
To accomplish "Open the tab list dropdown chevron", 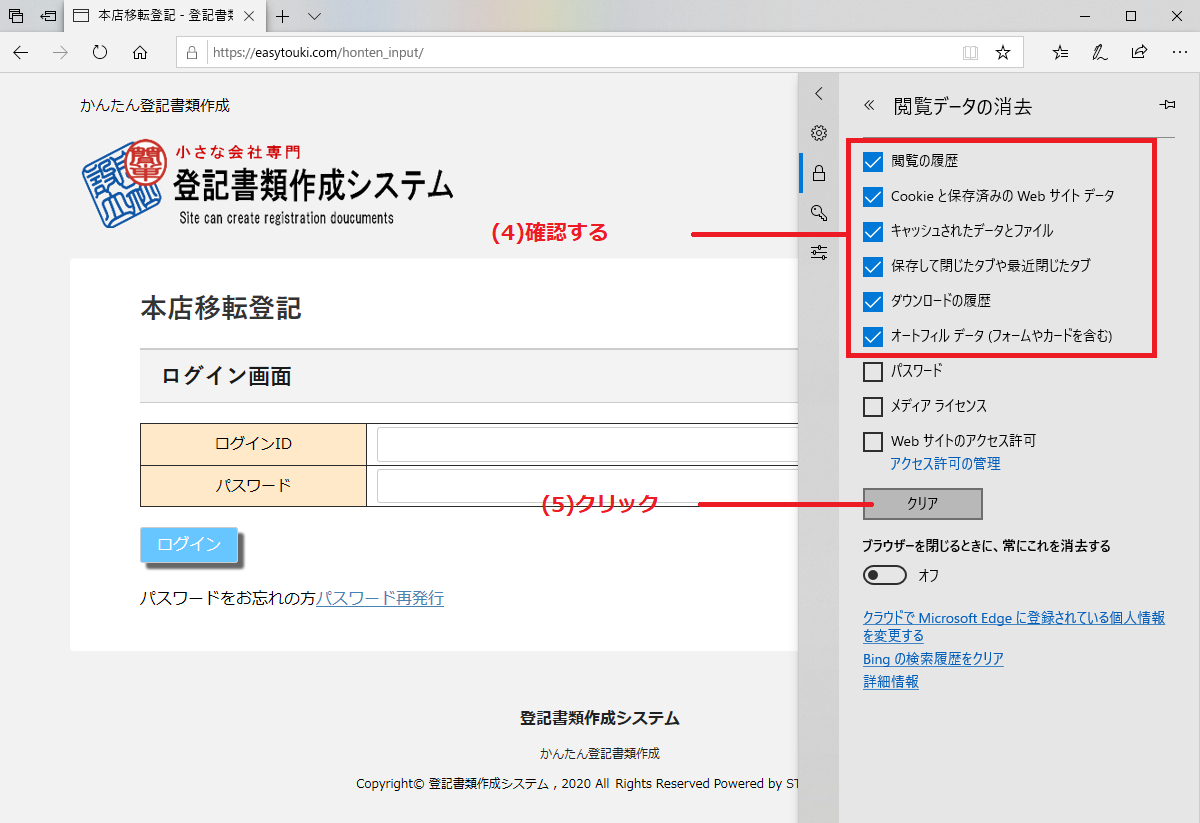I will [314, 16].
